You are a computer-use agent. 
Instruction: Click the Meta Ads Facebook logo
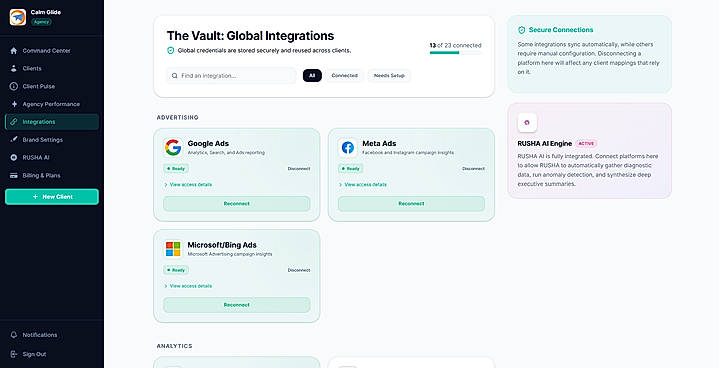coord(348,148)
